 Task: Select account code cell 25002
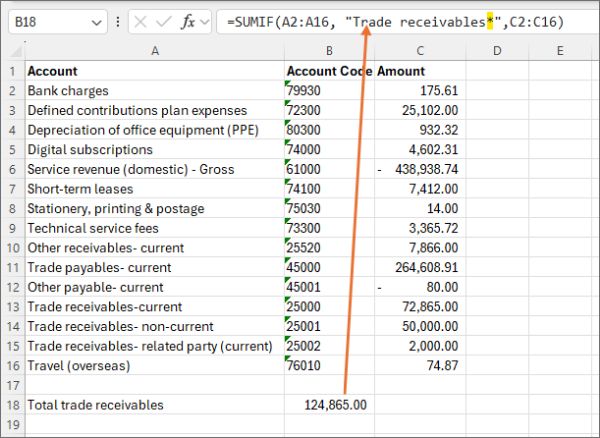point(329,346)
